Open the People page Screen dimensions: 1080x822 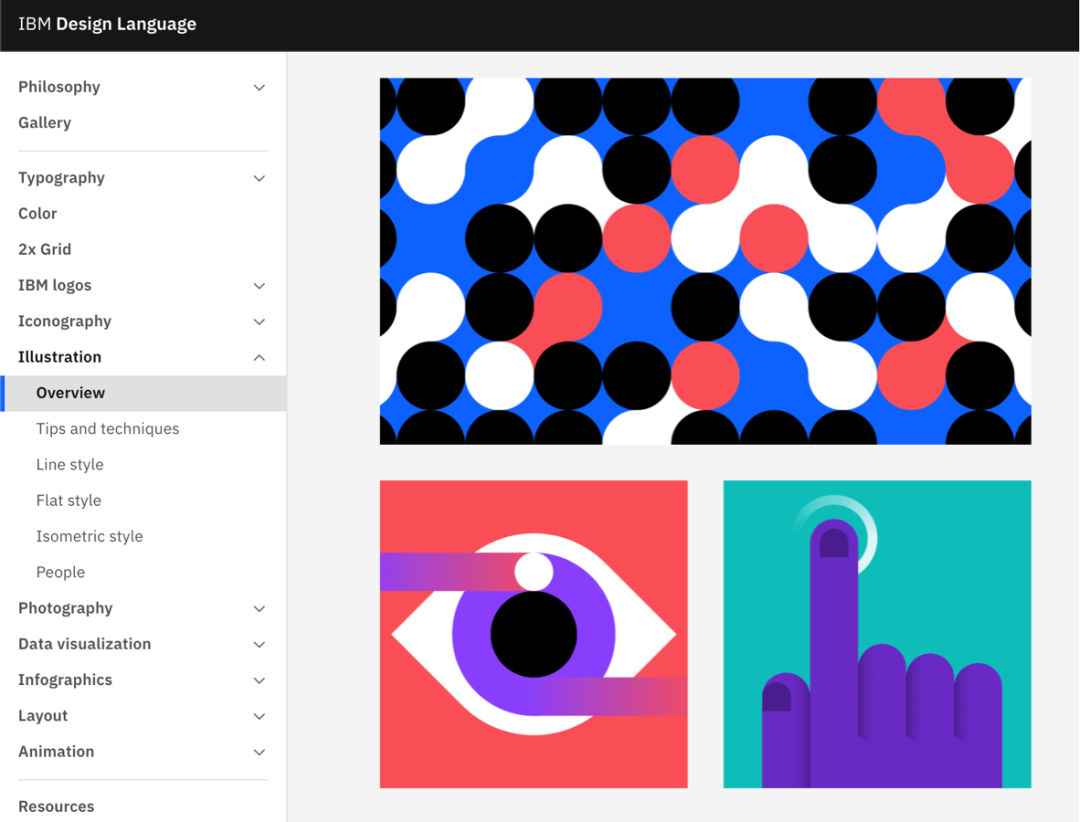pyautogui.click(x=61, y=572)
